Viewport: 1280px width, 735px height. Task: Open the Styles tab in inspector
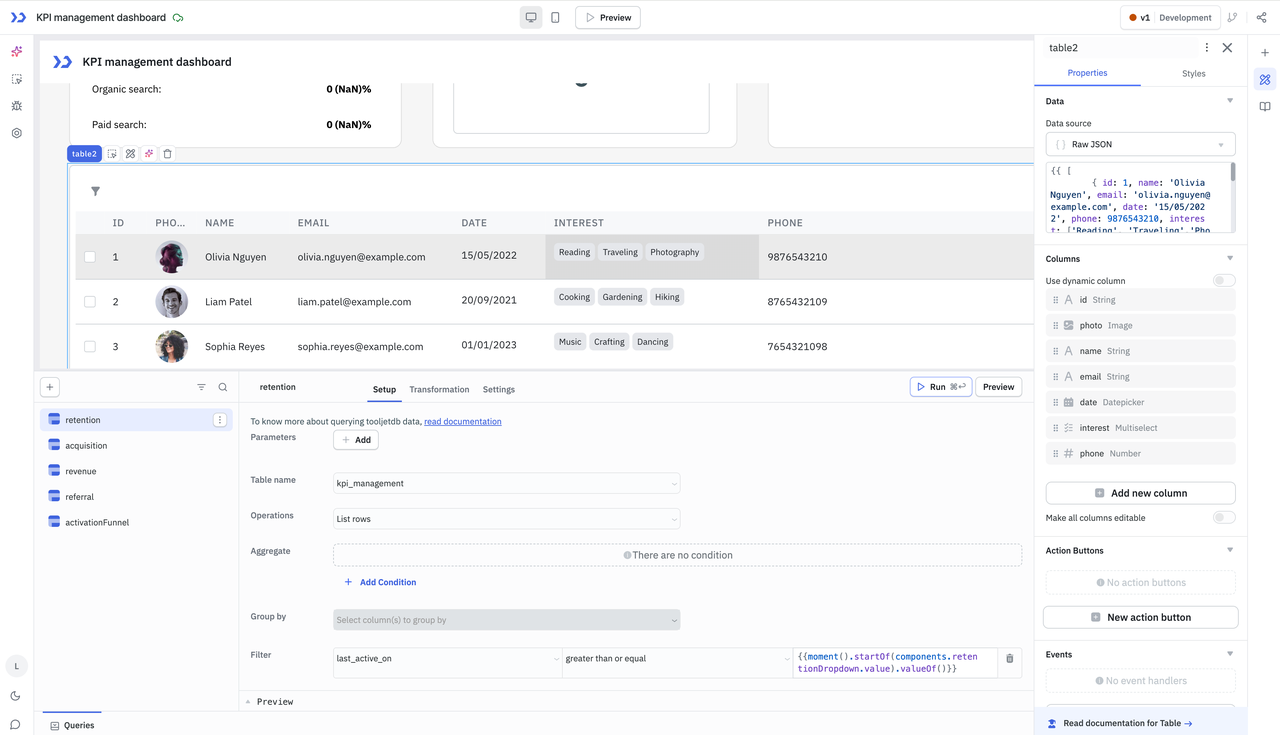1193,73
